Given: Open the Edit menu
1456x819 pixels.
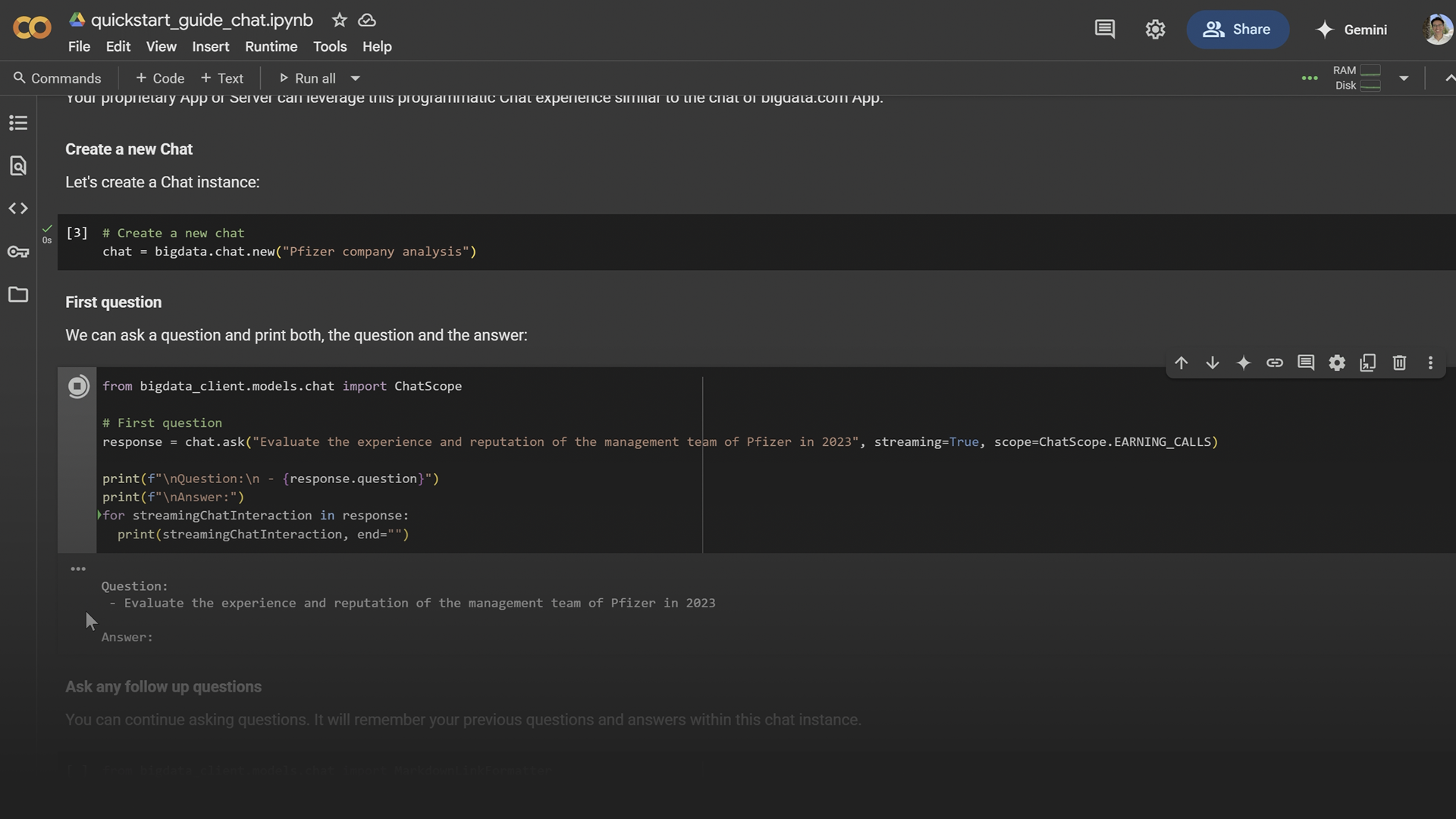Looking at the screenshot, I should (118, 47).
